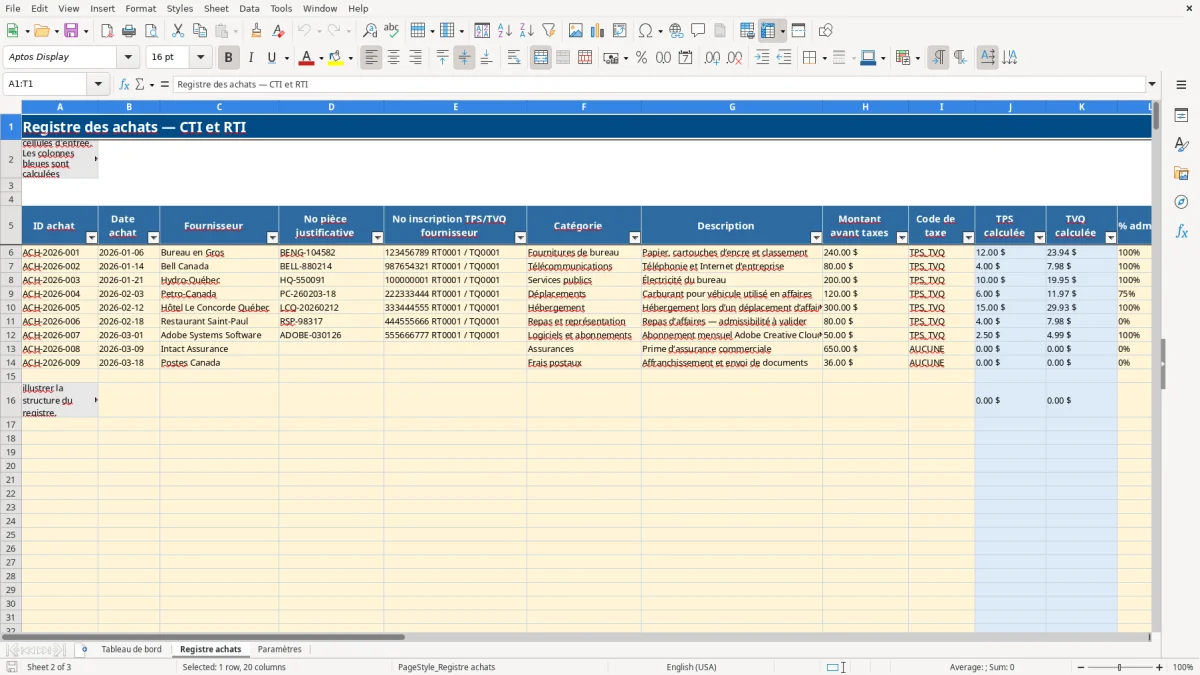Toggle Center Vertically alignment

click(464, 58)
